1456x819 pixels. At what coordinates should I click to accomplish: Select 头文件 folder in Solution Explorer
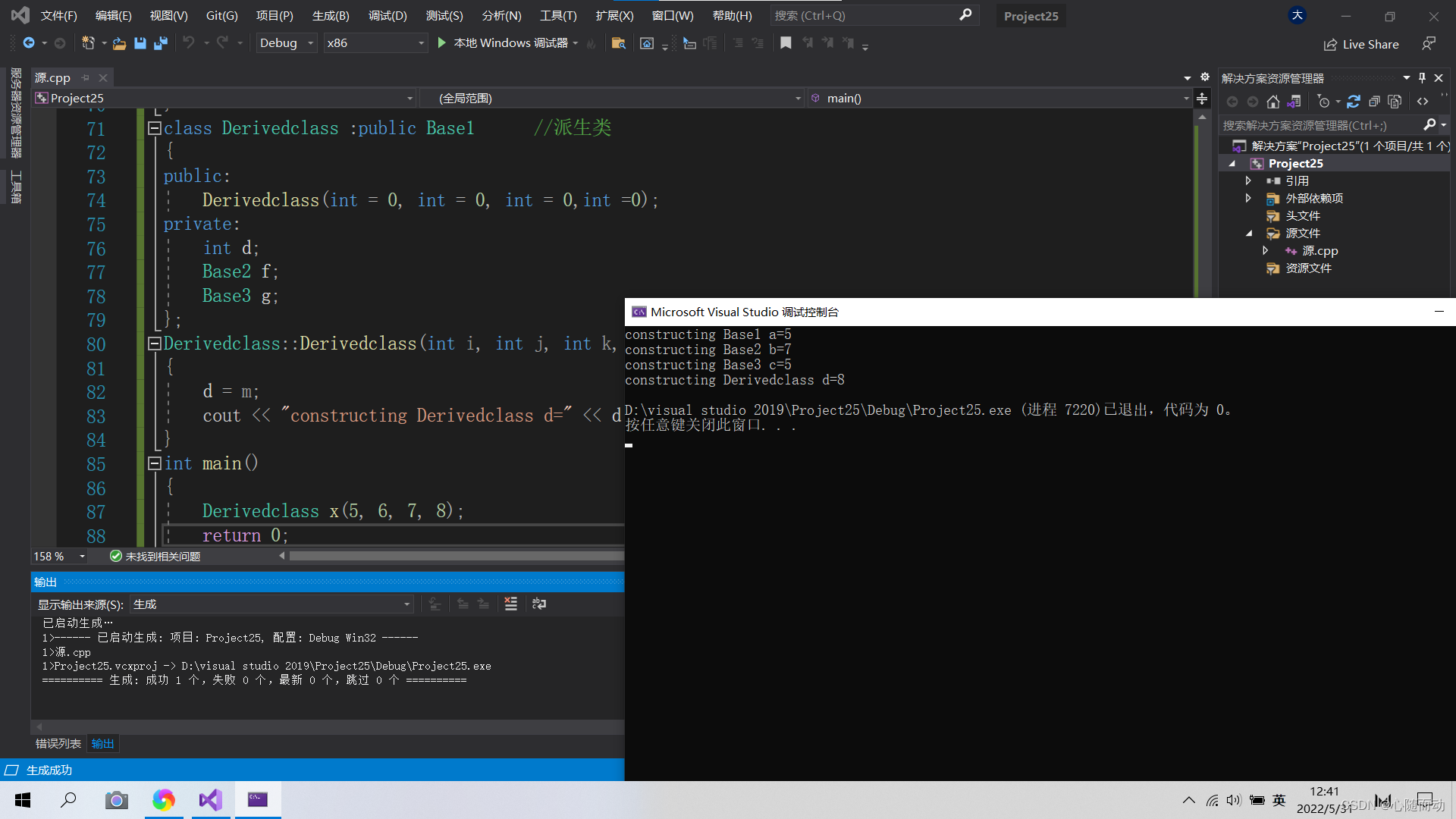point(1302,216)
